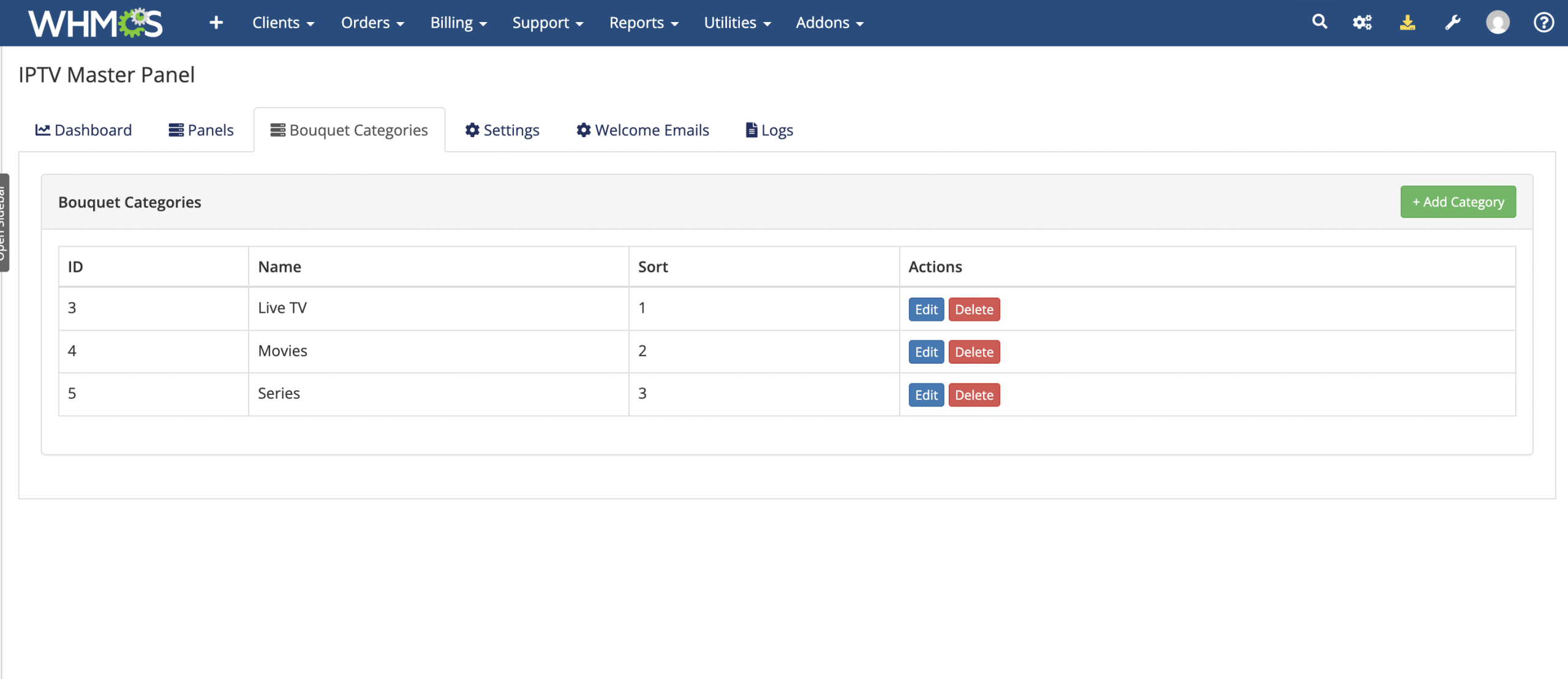This screenshot has width=1568, height=679.
Task: Click the Name column header
Action: (439, 267)
